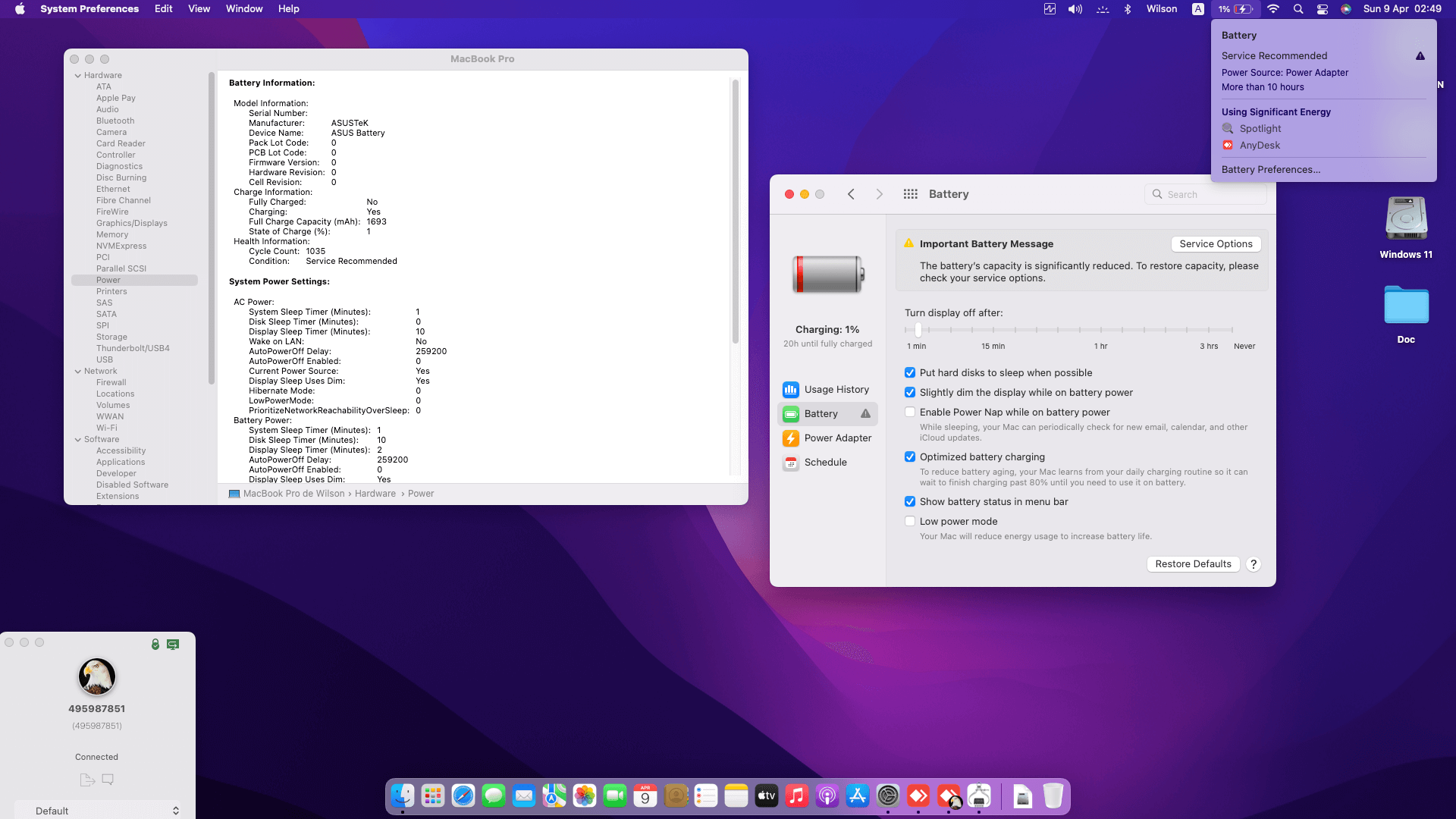
Task: Enable Low power mode
Action: (x=910, y=521)
